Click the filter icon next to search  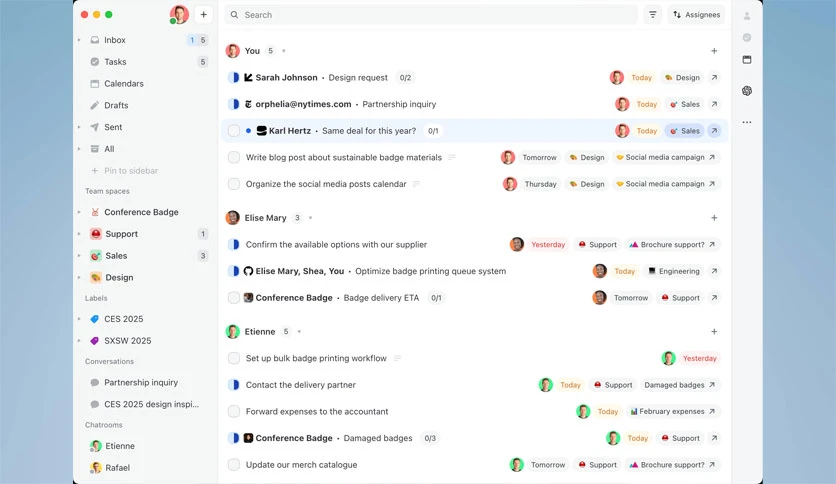point(653,15)
